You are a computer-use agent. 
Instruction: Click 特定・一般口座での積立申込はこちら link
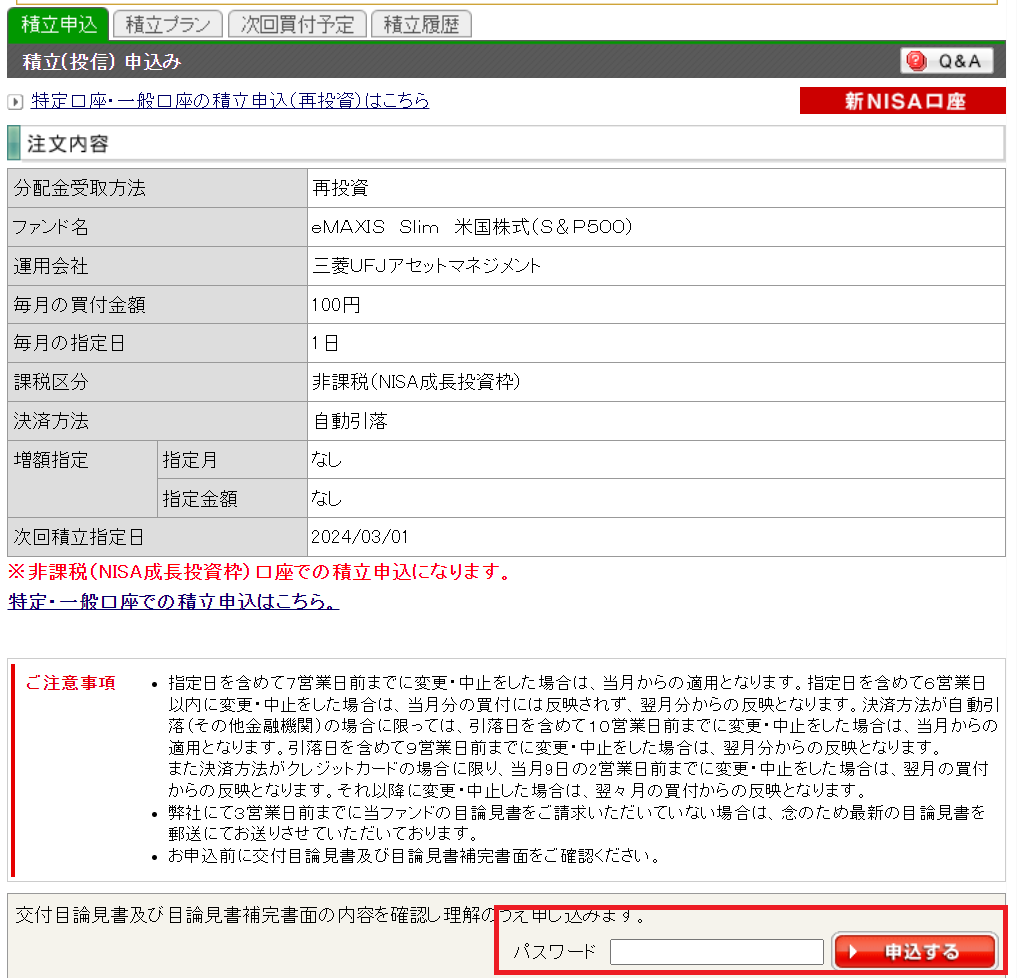pos(173,602)
